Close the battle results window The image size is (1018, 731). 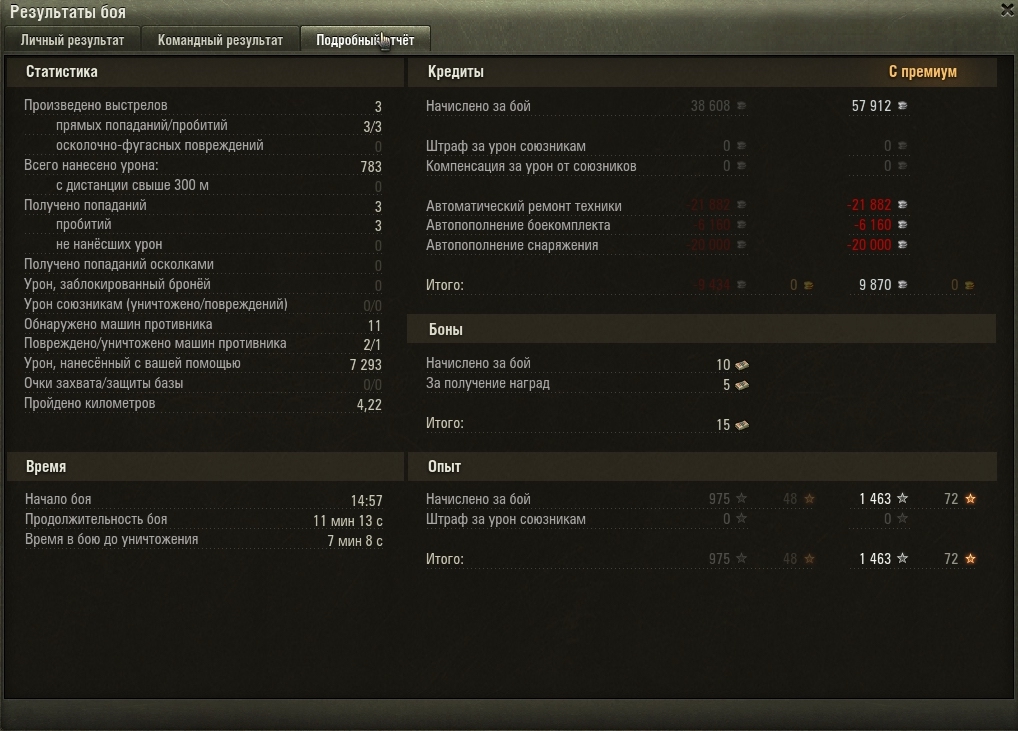pyautogui.click(x=1007, y=10)
